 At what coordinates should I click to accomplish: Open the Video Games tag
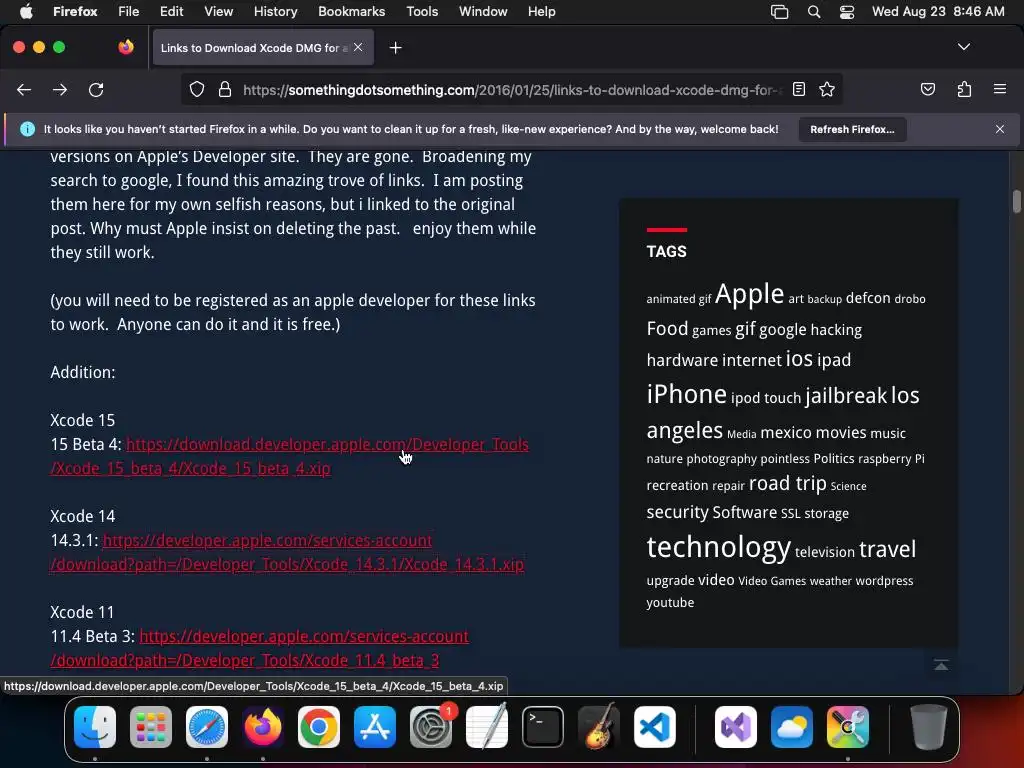[x=772, y=581]
